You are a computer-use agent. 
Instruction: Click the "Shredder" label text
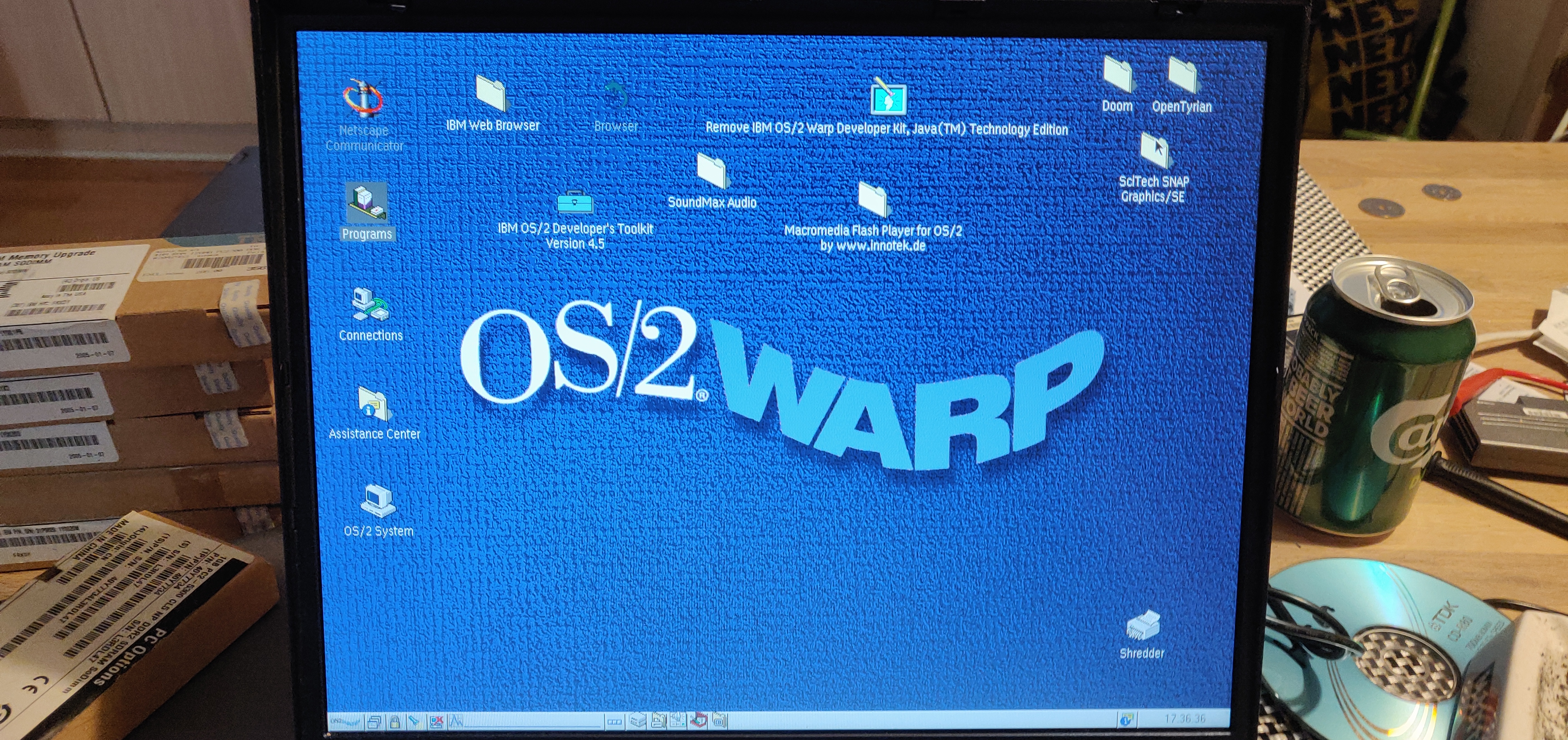[1142, 654]
